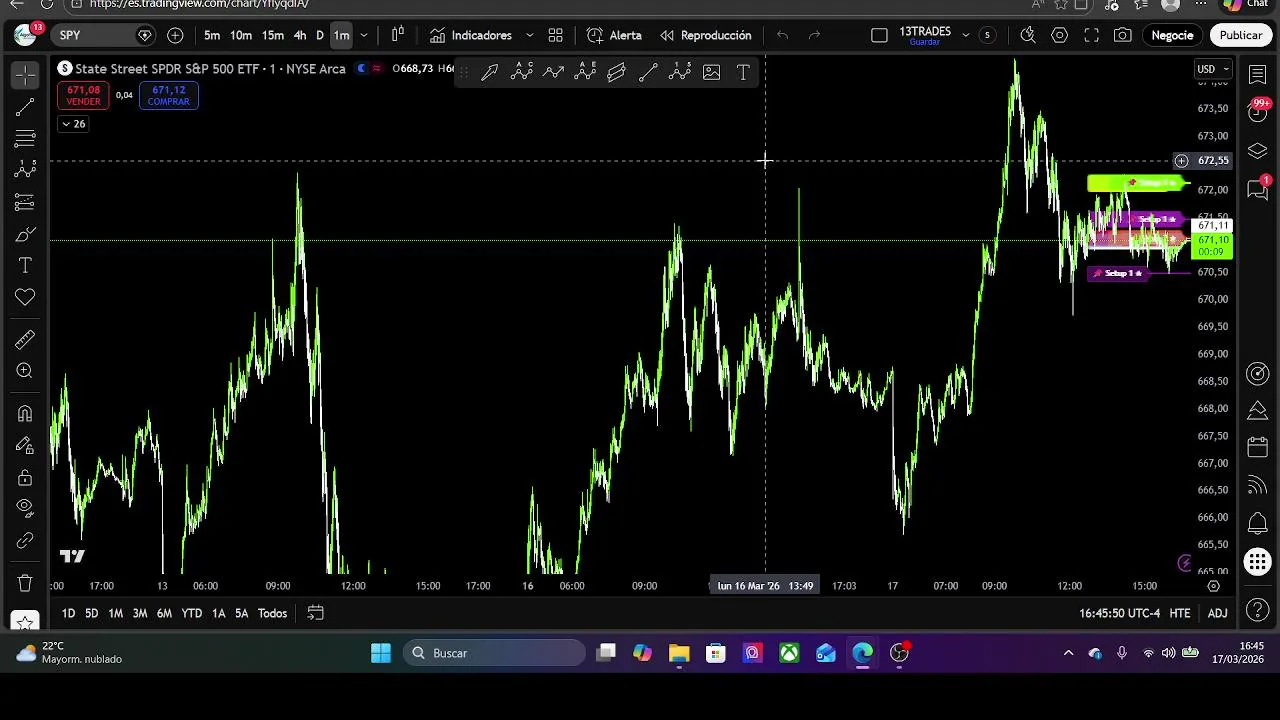Open favorites star at sidebar bottom
Image resolution: width=1280 pixels, height=720 pixels.
pos(25,622)
